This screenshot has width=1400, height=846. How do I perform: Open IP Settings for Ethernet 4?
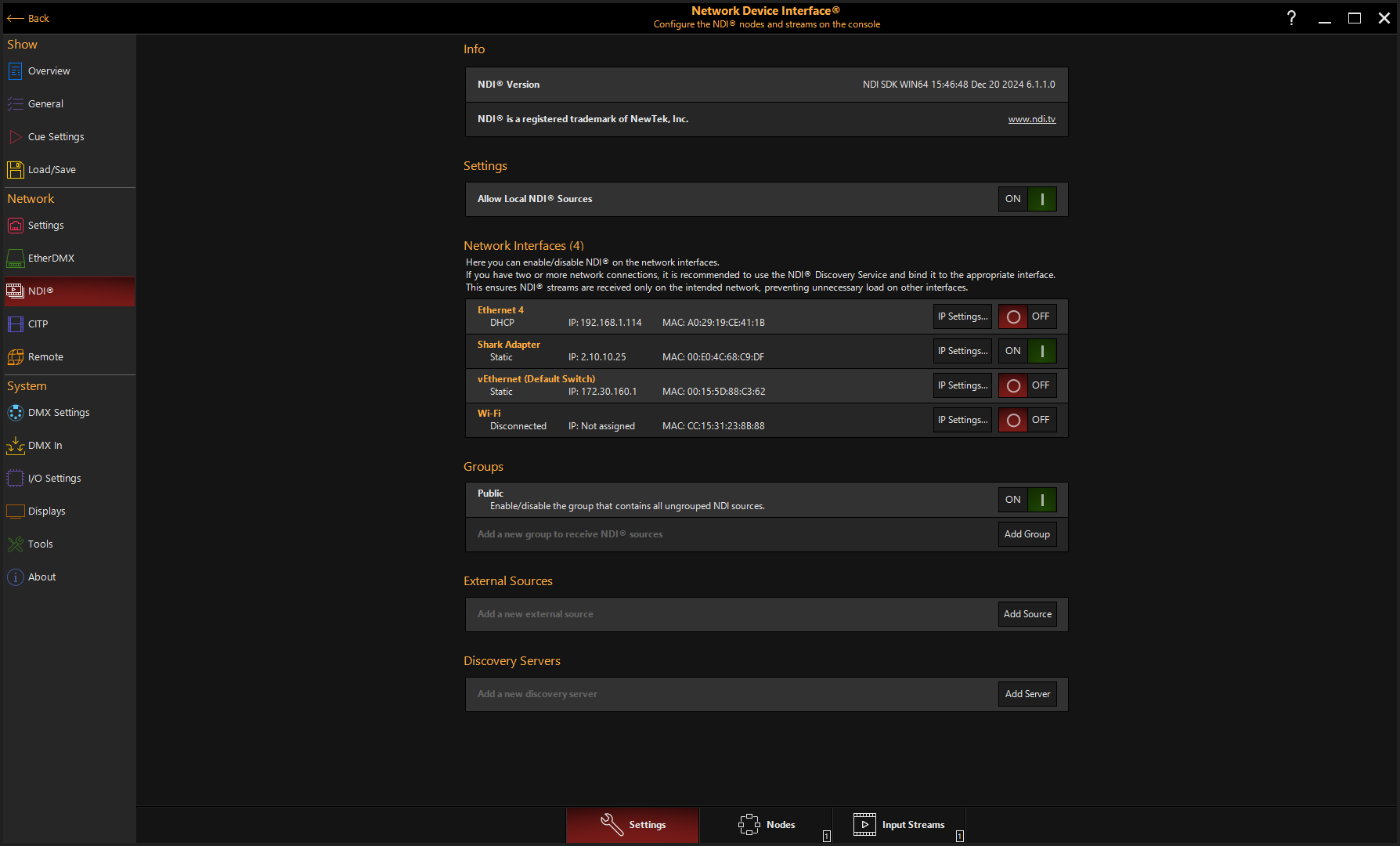(x=962, y=316)
